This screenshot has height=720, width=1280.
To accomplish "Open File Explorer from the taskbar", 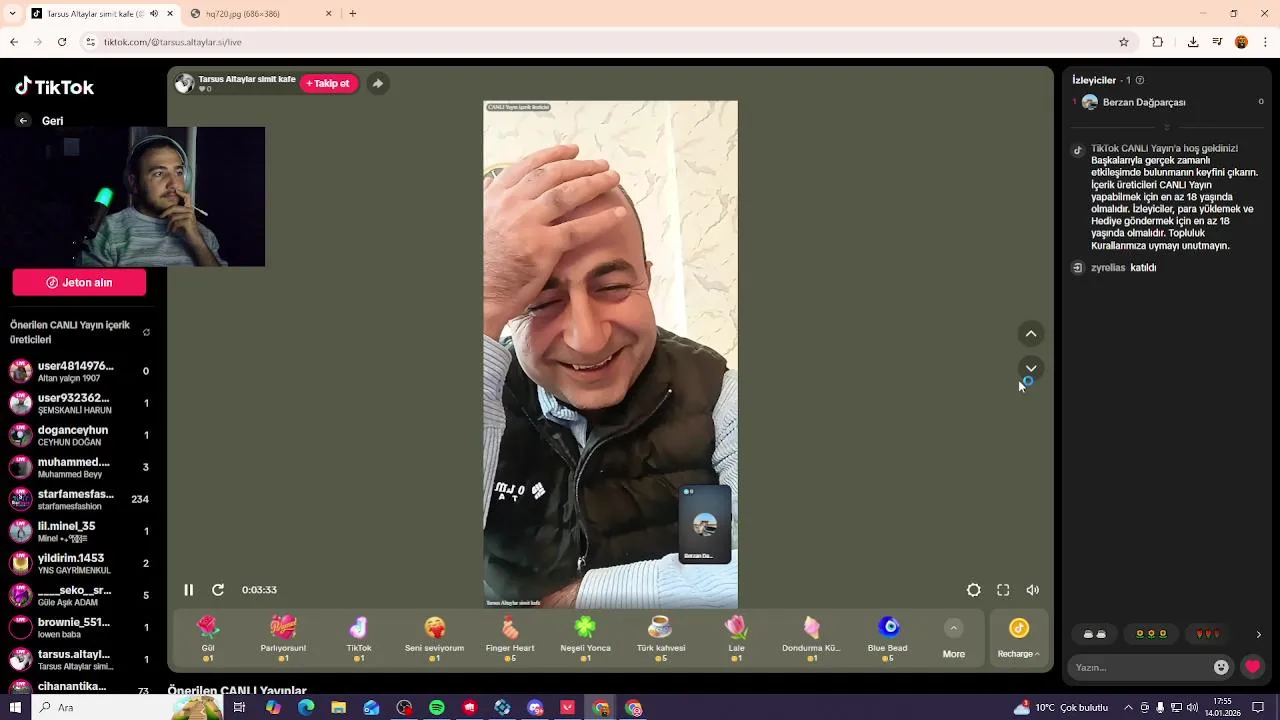I will pos(339,707).
